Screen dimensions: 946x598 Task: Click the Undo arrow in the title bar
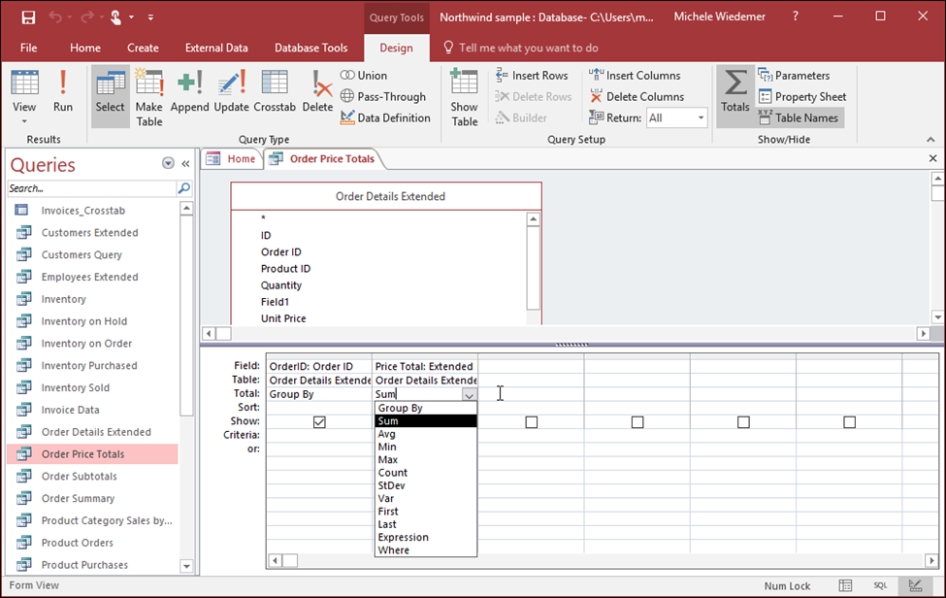56,17
